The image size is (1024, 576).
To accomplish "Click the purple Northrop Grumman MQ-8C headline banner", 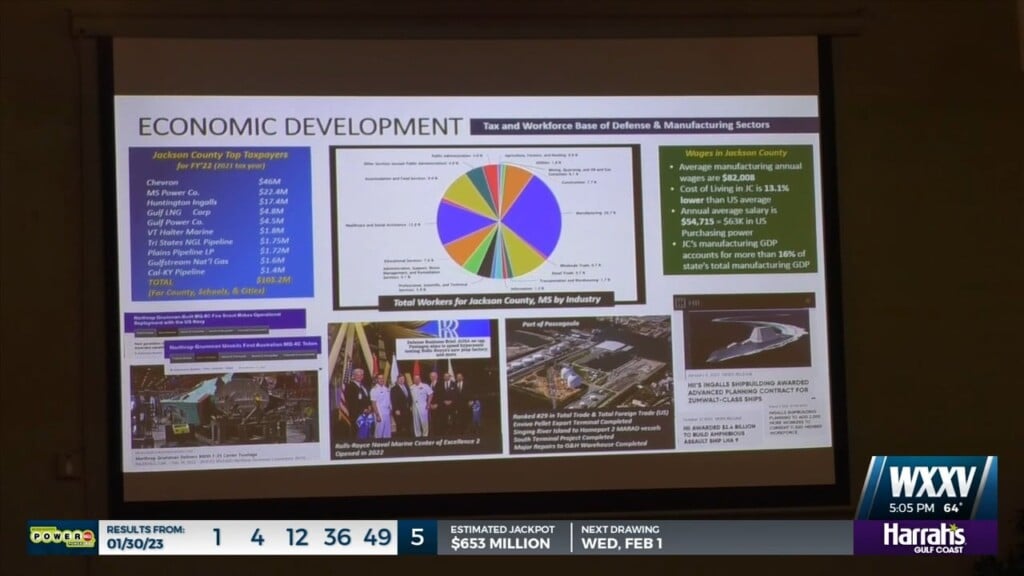I will (215, 319).
